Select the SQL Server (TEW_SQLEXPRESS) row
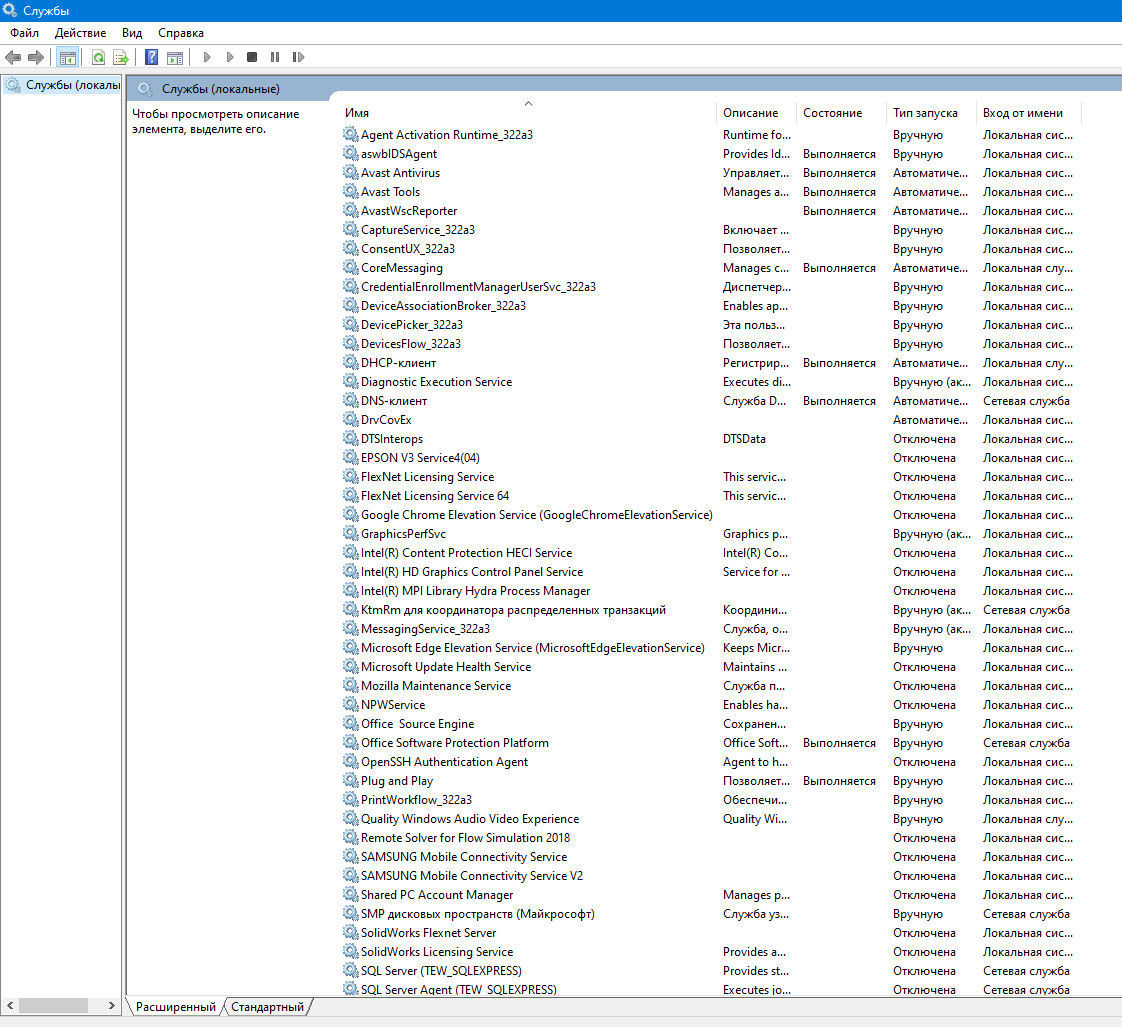The width and height of the screenshot is (1122, 1027). pyautogui.click(x=711, y=970)
